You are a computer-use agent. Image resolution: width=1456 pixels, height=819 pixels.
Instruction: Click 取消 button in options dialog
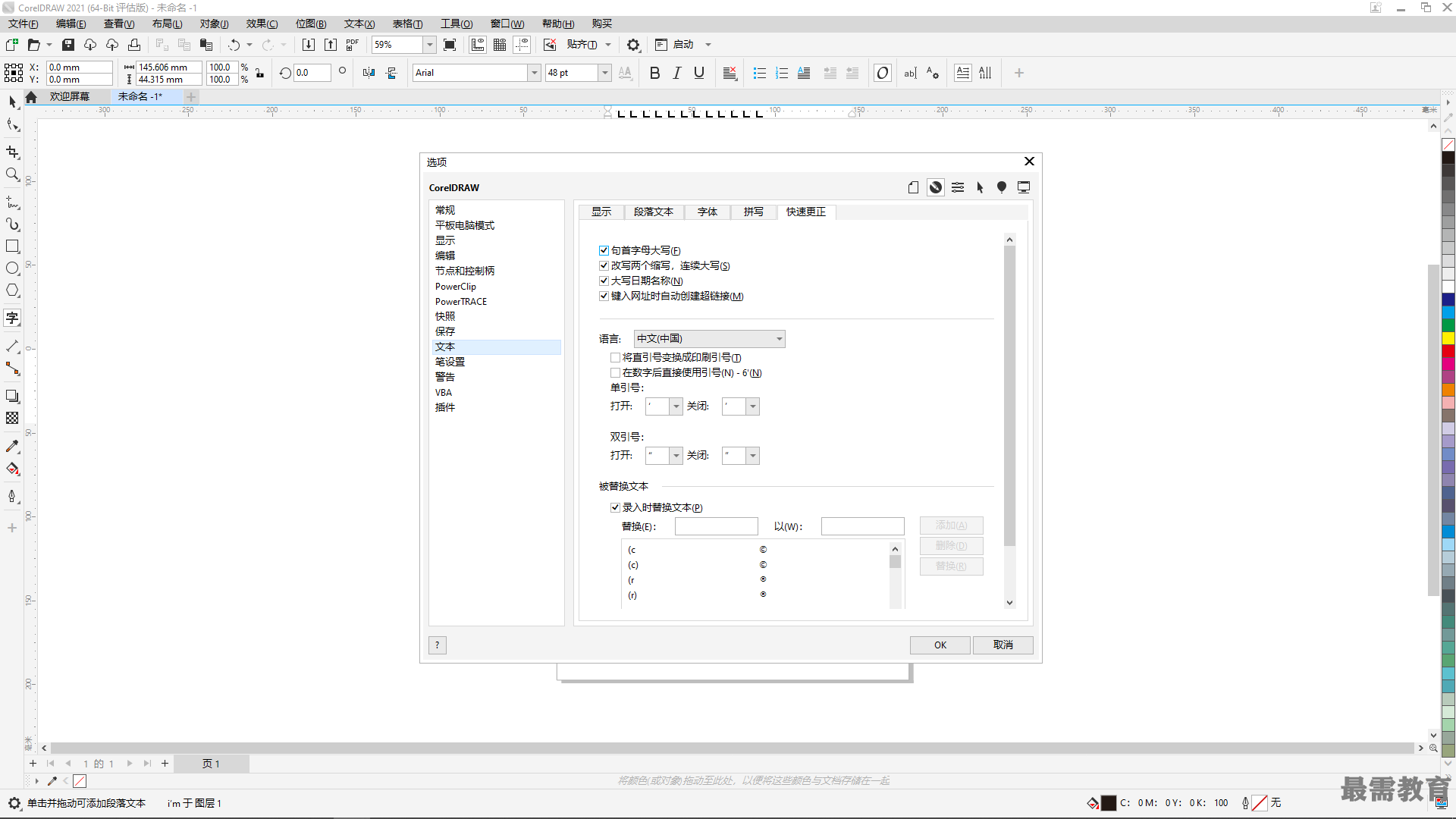pos(1003,645)
